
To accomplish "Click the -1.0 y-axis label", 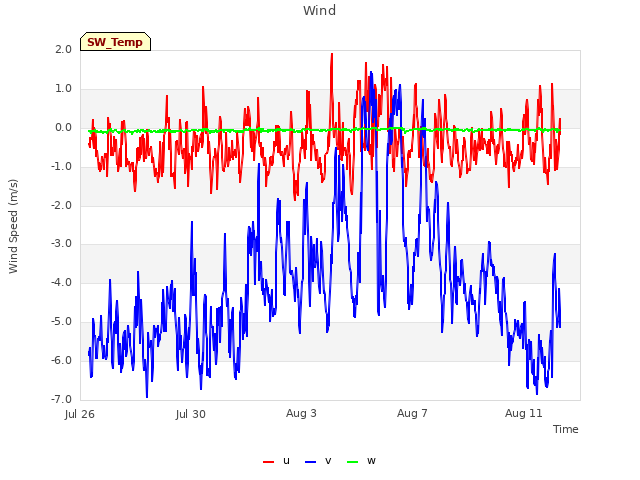I will tap(61, 167).
